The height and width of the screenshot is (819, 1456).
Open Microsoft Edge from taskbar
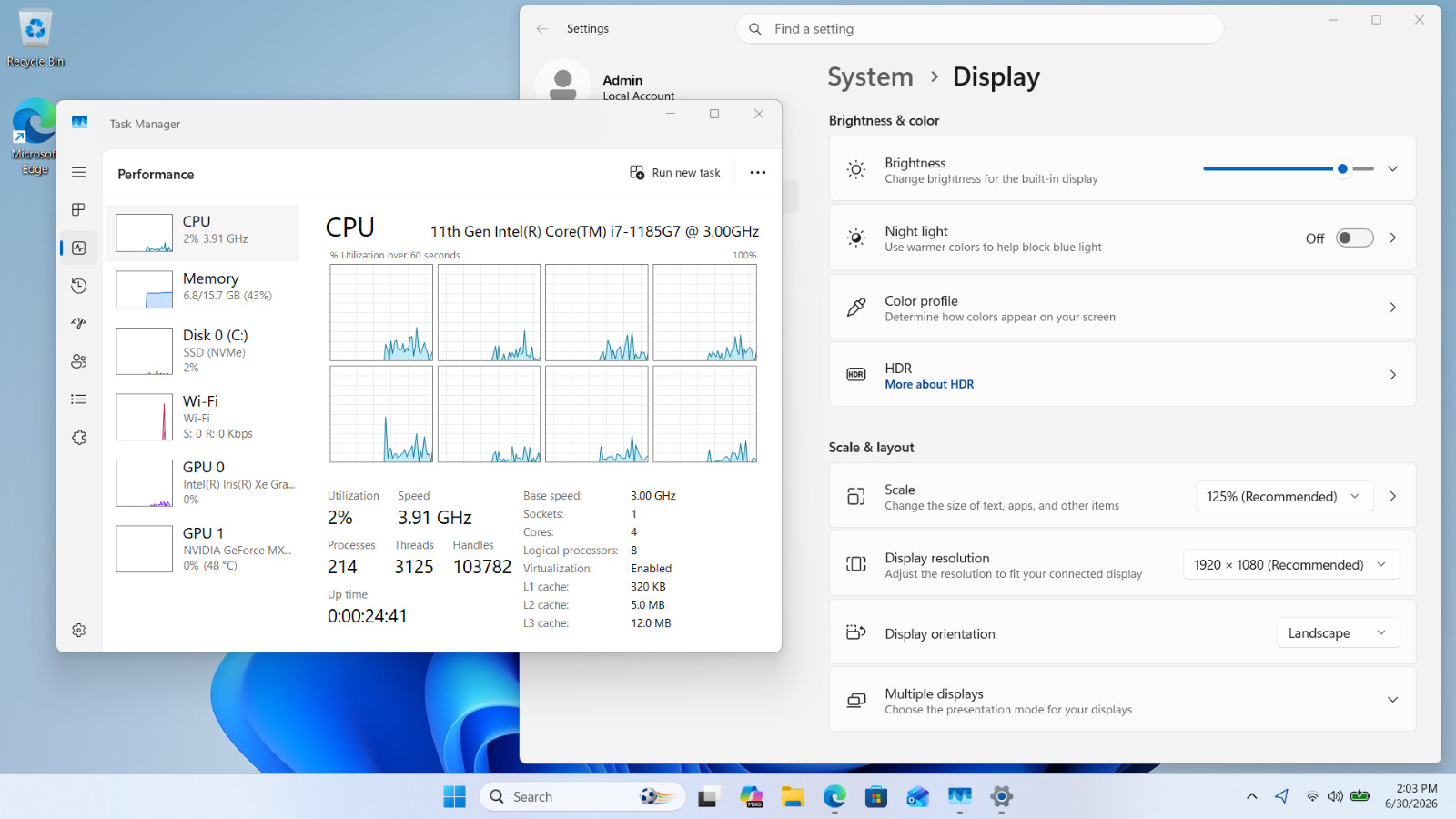[834, 797]
